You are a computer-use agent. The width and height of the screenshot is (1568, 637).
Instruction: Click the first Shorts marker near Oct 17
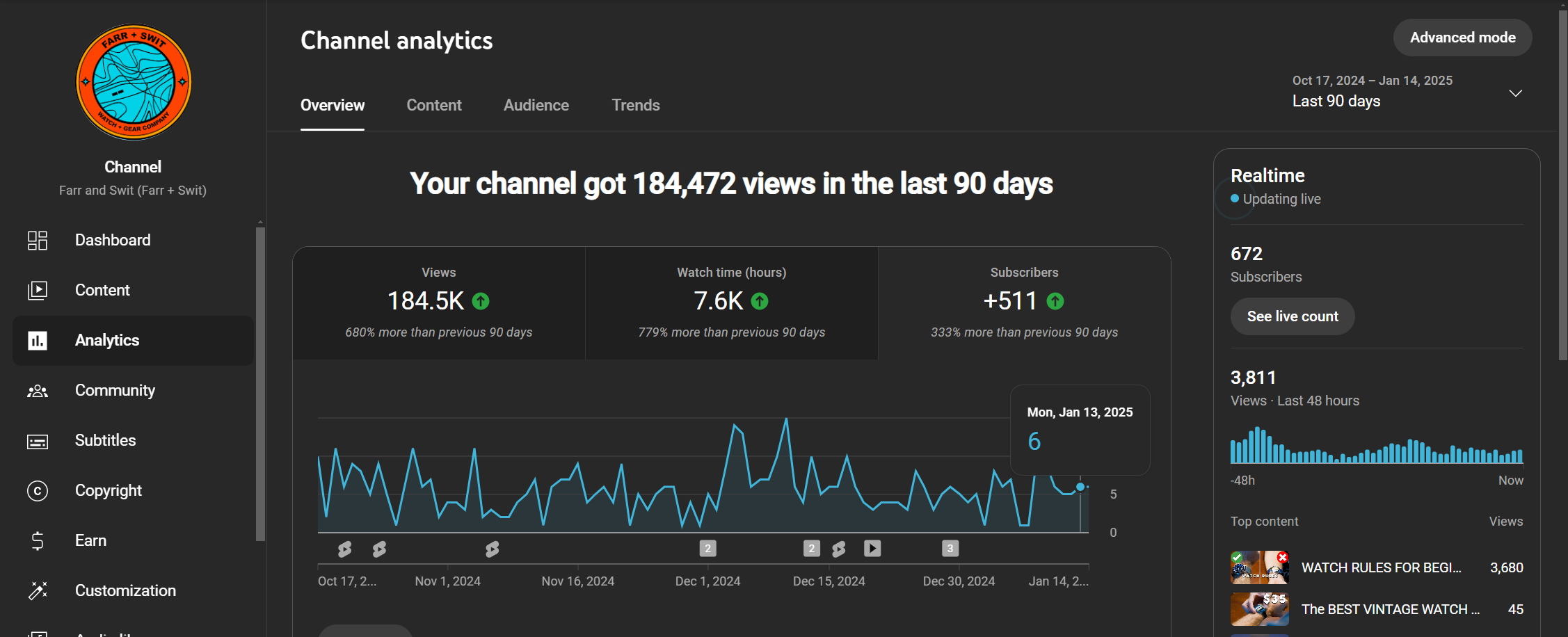tap(344, 549)
